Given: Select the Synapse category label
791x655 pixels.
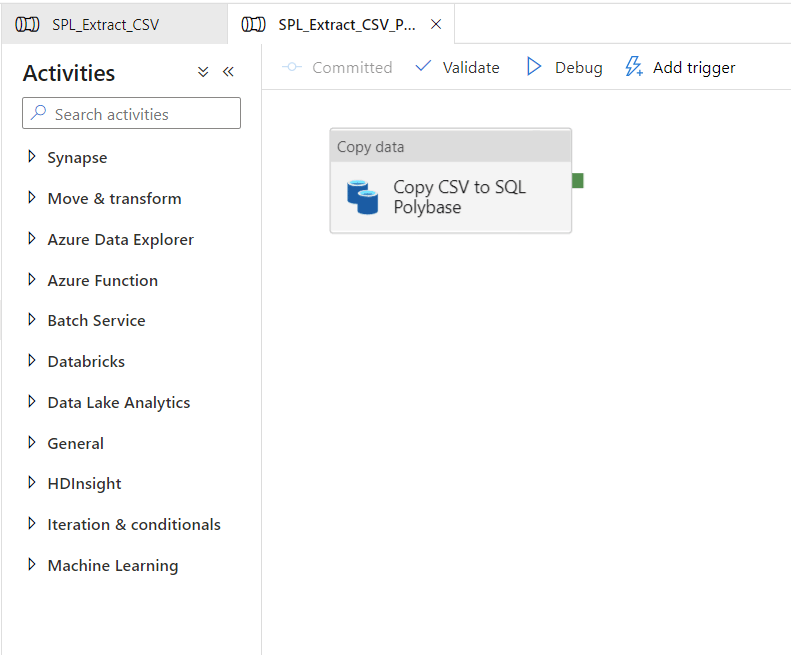Looking at the screenshot, I should (77, 157).
